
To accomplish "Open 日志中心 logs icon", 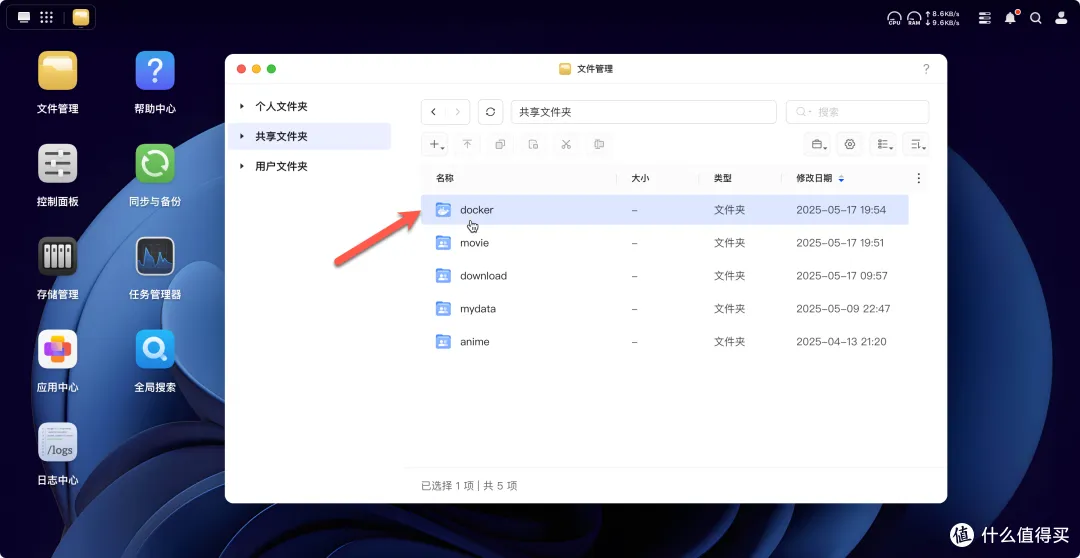I will click(x=57, y=443).
